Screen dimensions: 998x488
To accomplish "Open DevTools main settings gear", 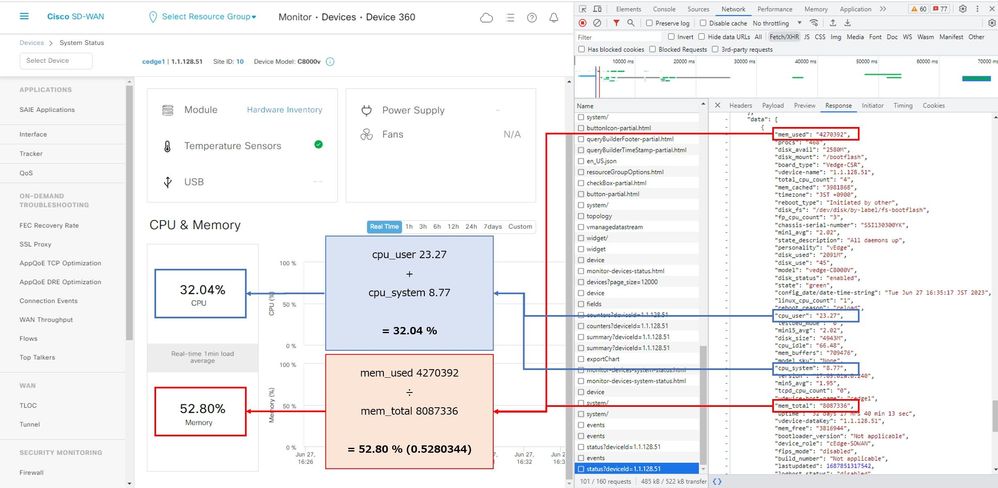I will [962, 9].
